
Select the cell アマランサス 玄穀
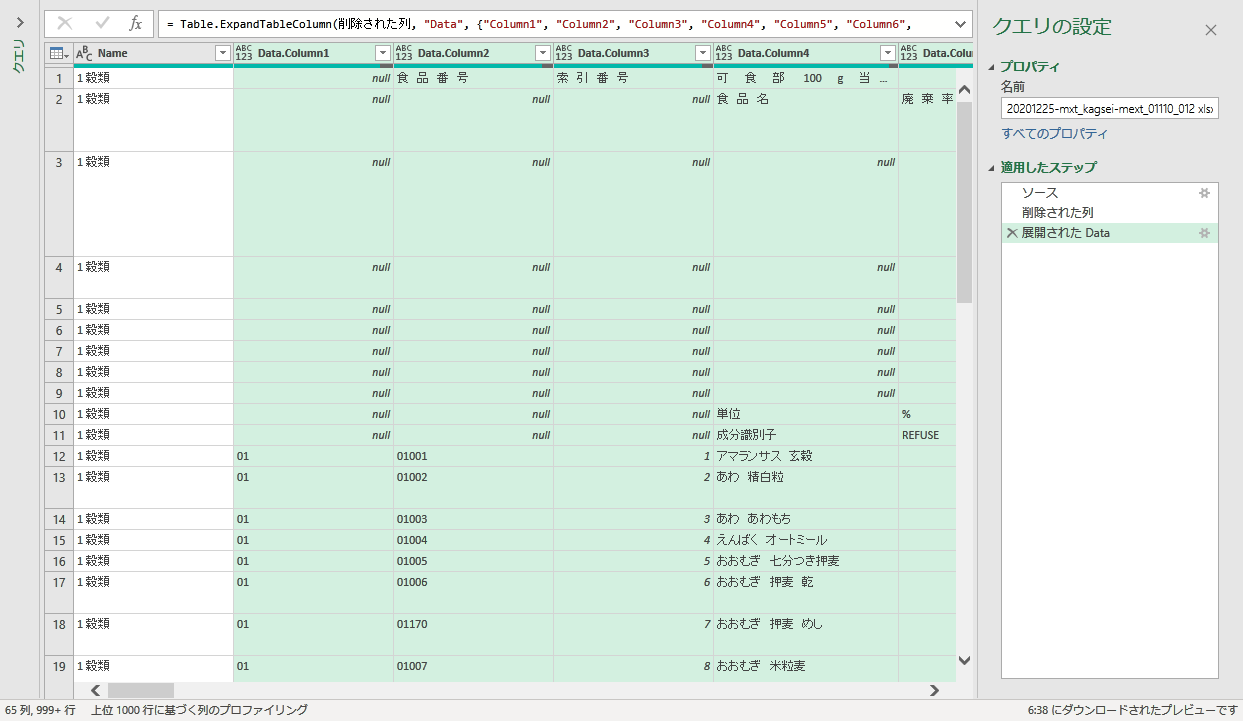pos(806,456)
